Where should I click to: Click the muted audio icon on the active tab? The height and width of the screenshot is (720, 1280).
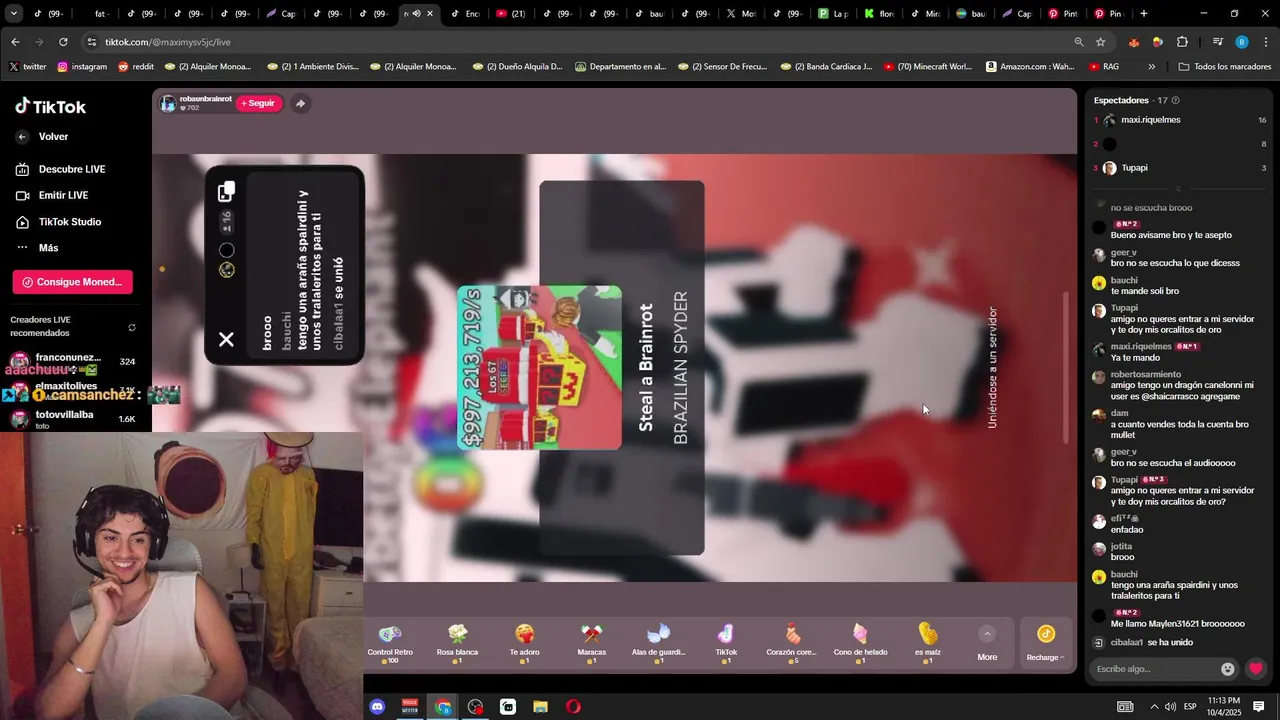click(417, 14)
